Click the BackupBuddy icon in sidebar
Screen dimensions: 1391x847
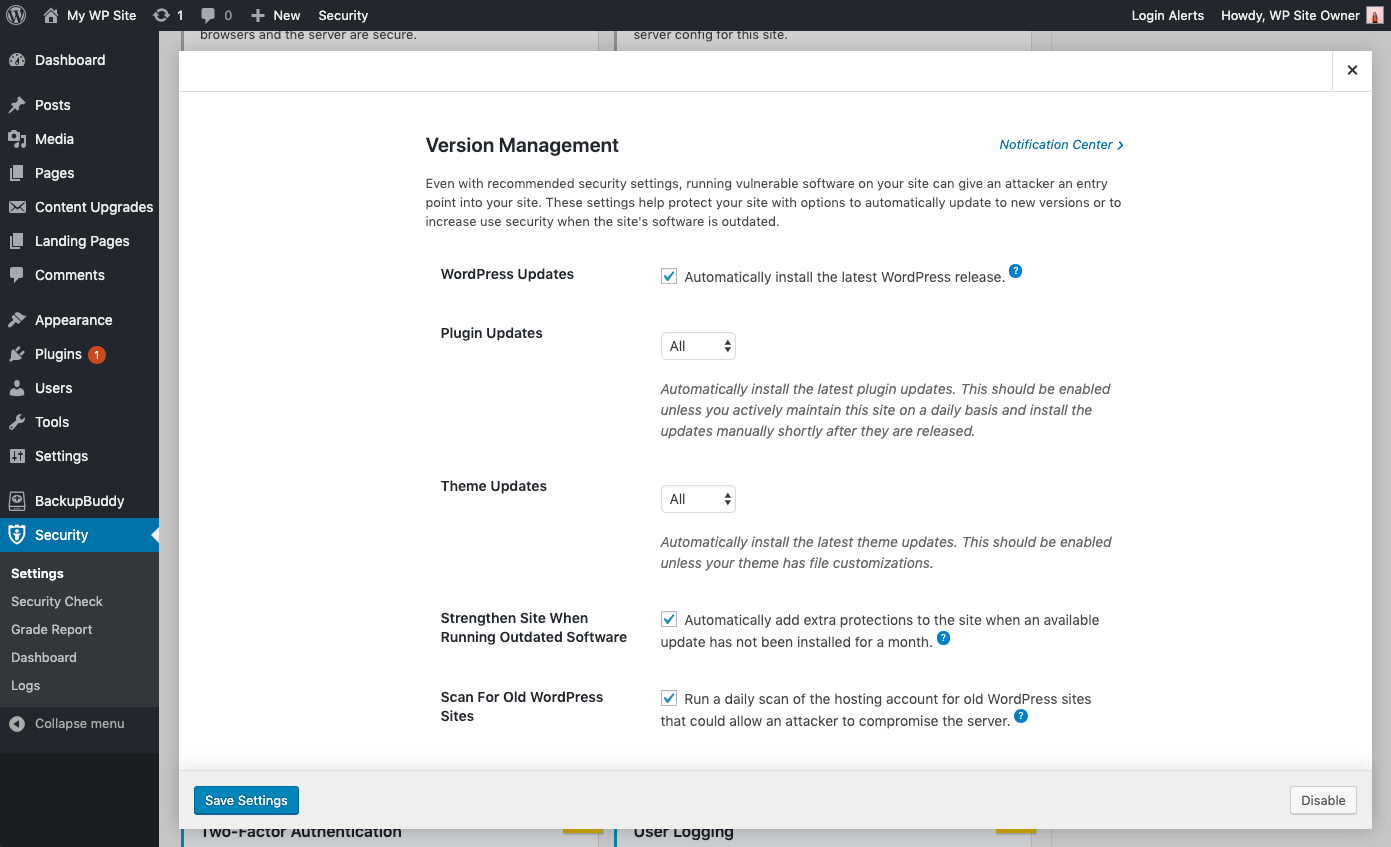17,501
